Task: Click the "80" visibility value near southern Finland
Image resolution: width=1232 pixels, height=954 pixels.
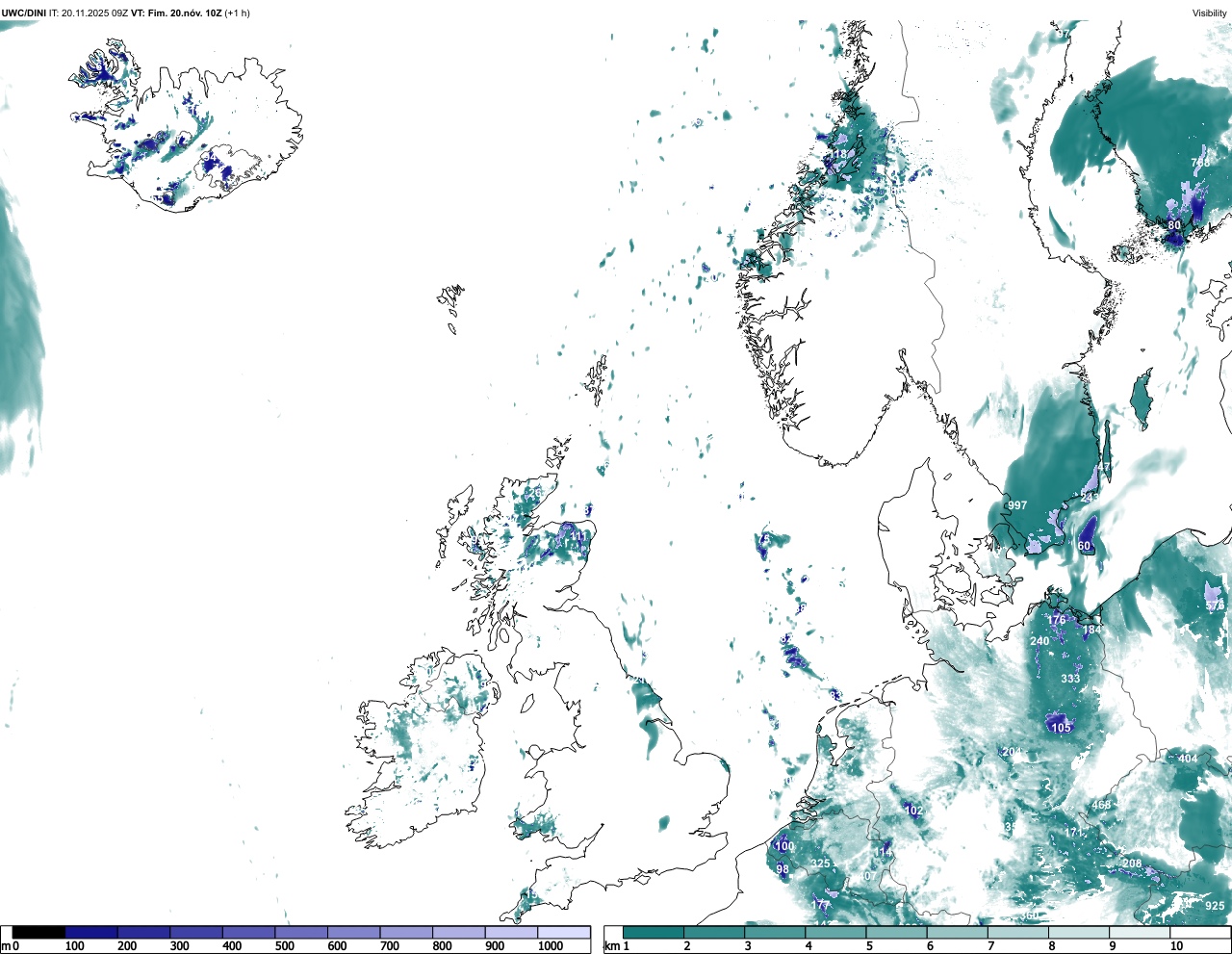Action: coord(1174,225)
